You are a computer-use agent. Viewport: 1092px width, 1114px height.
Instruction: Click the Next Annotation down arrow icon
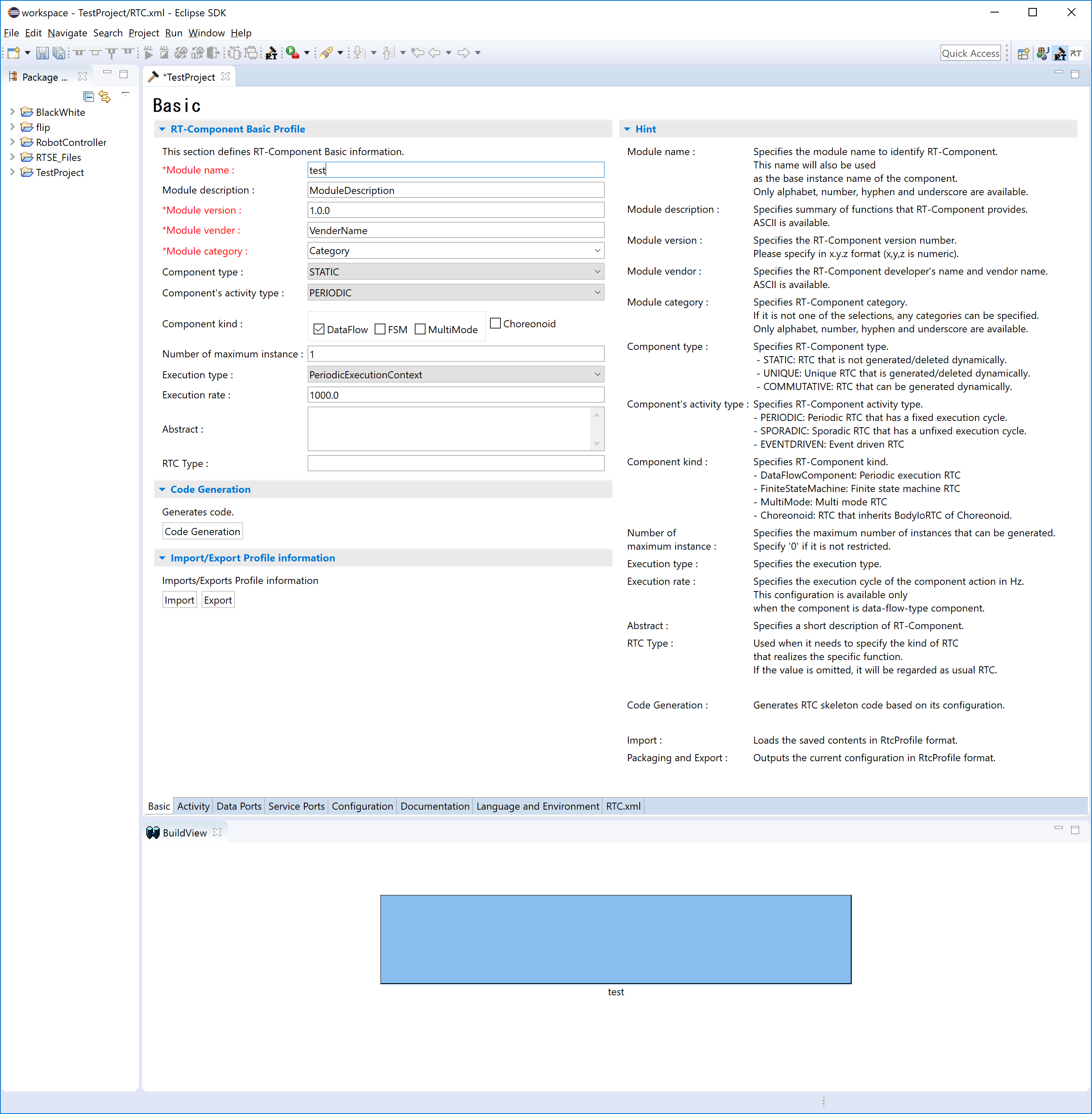click(359, 54)
